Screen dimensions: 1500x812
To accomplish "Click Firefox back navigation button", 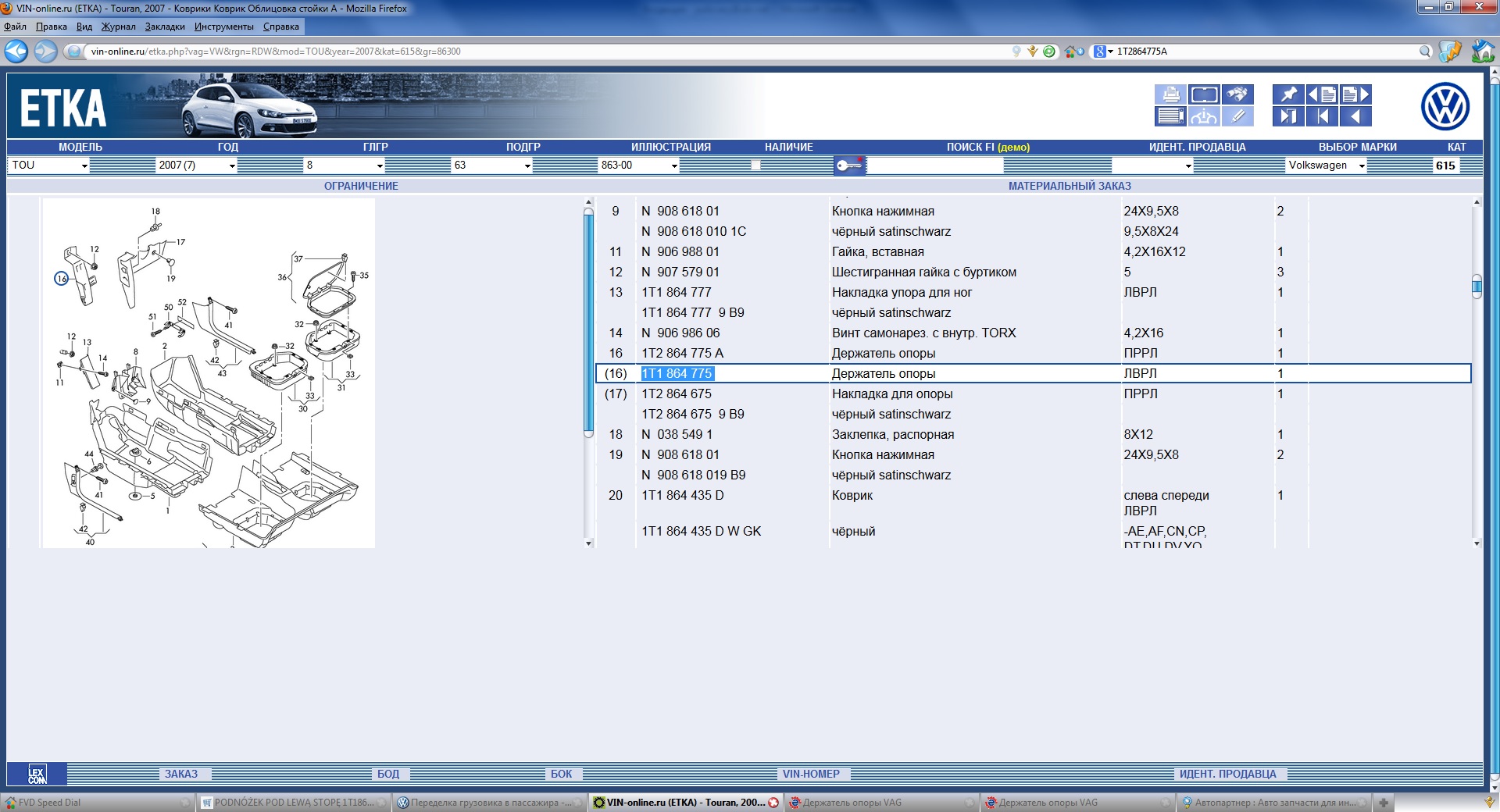I will [16, 52].
